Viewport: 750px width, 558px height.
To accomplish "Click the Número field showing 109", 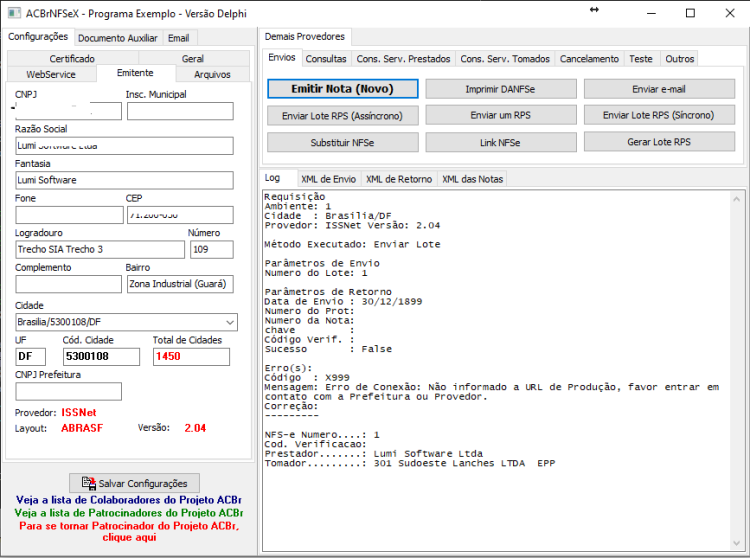I will [212, 250].
